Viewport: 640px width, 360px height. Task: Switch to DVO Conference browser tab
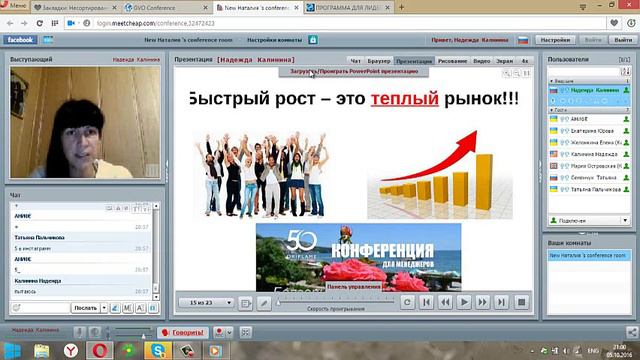coord(167,7)
